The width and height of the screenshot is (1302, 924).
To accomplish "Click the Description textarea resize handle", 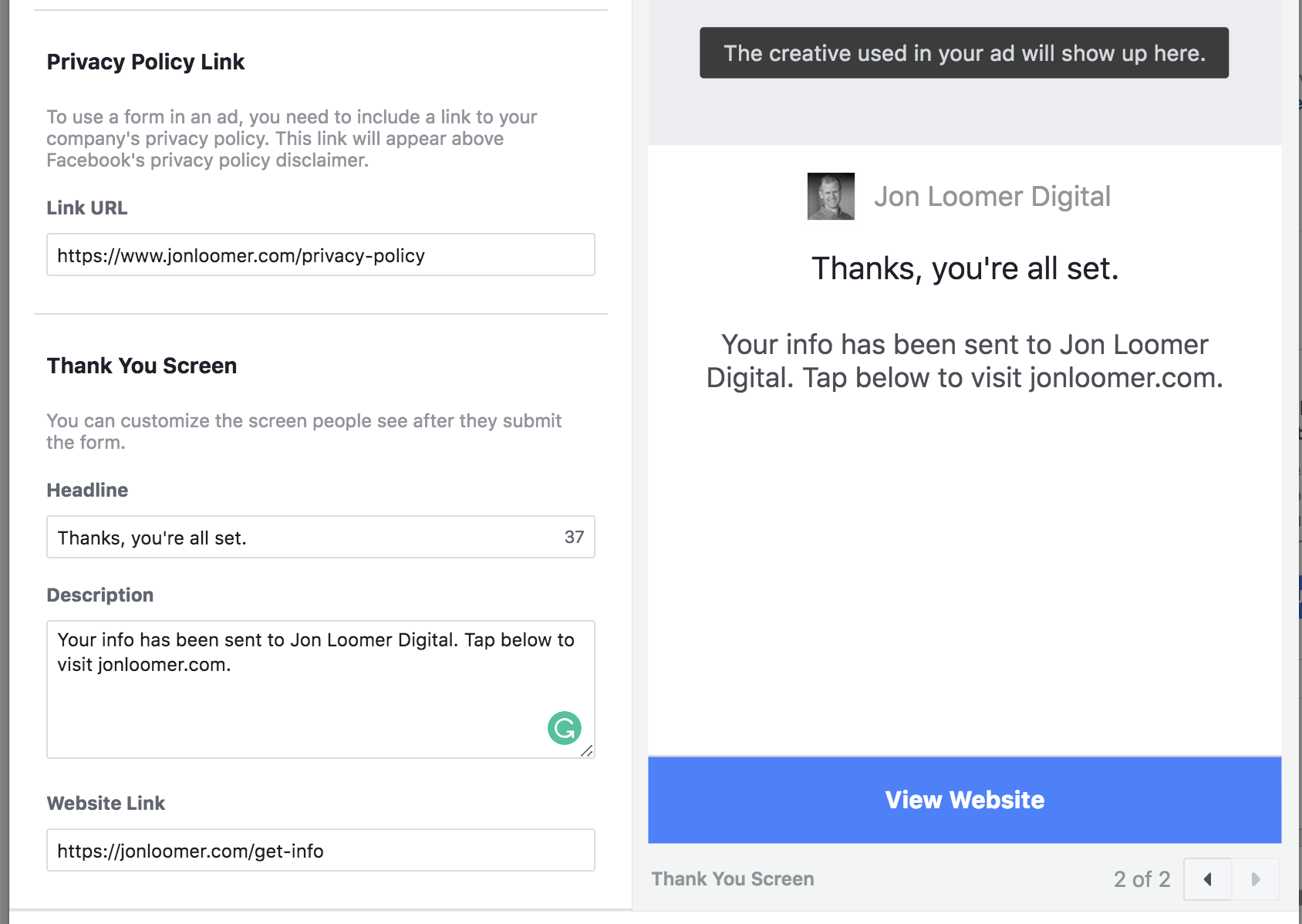I will coord(587,750).
